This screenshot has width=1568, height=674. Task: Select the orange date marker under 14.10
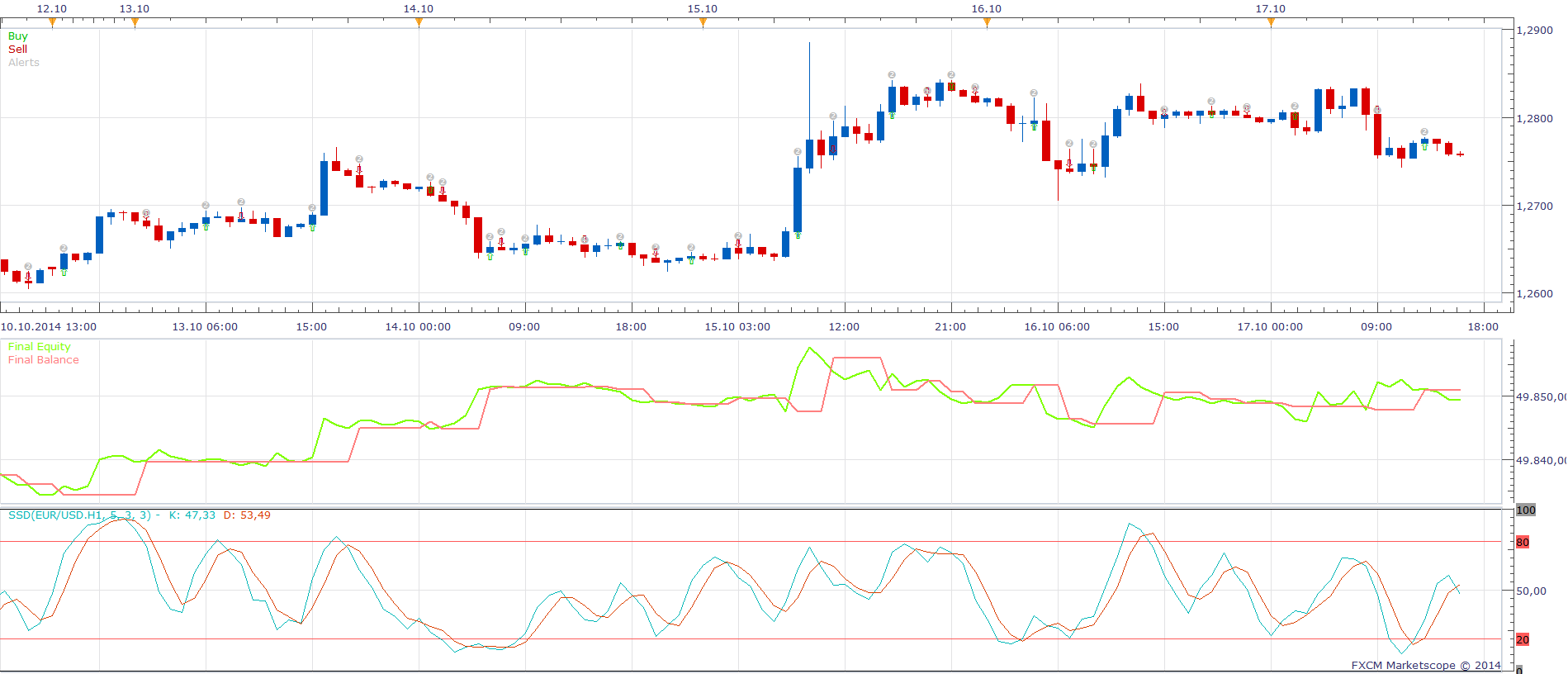click(419, 22)
